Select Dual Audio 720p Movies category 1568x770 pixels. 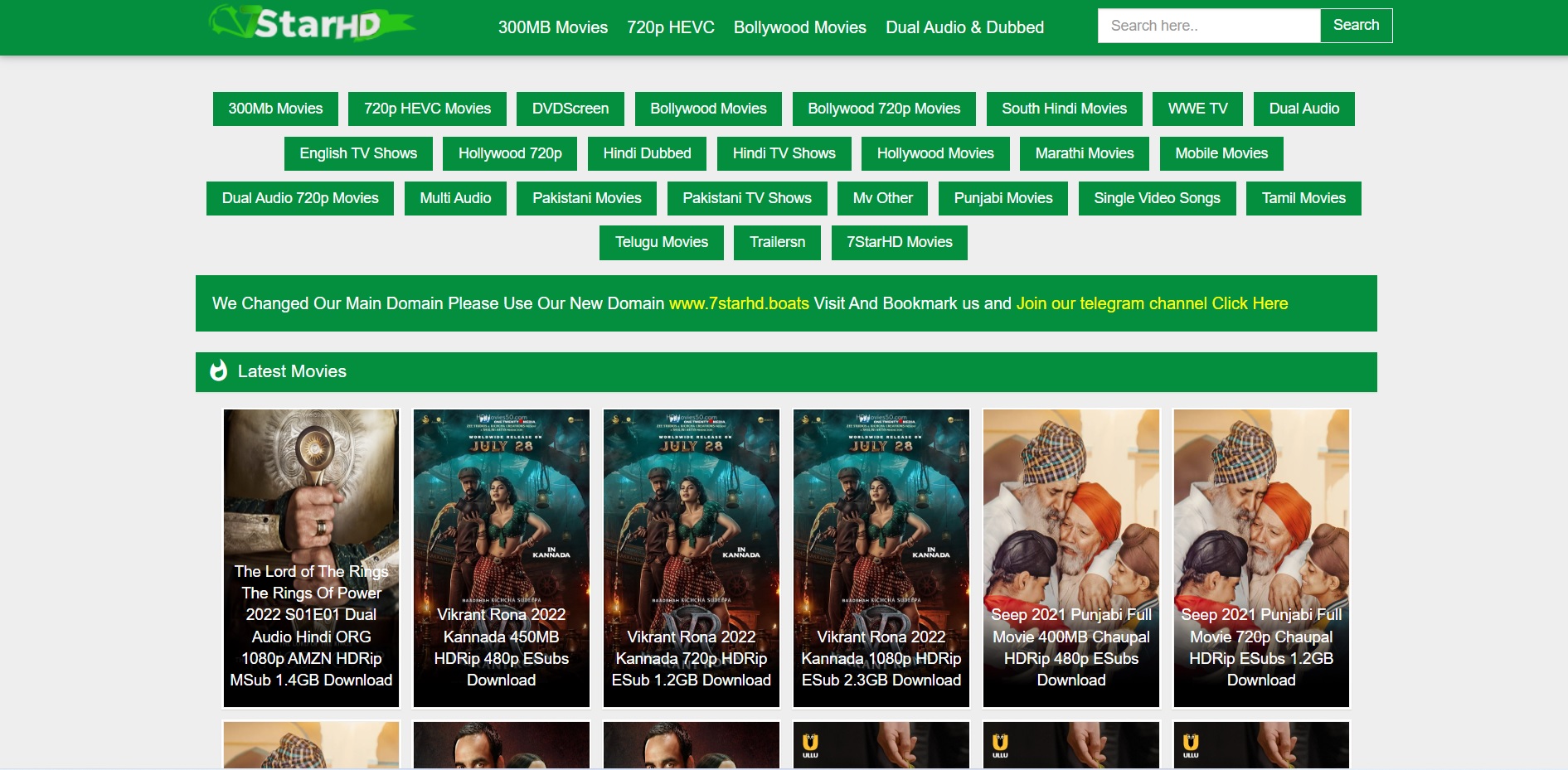(300, 198)
